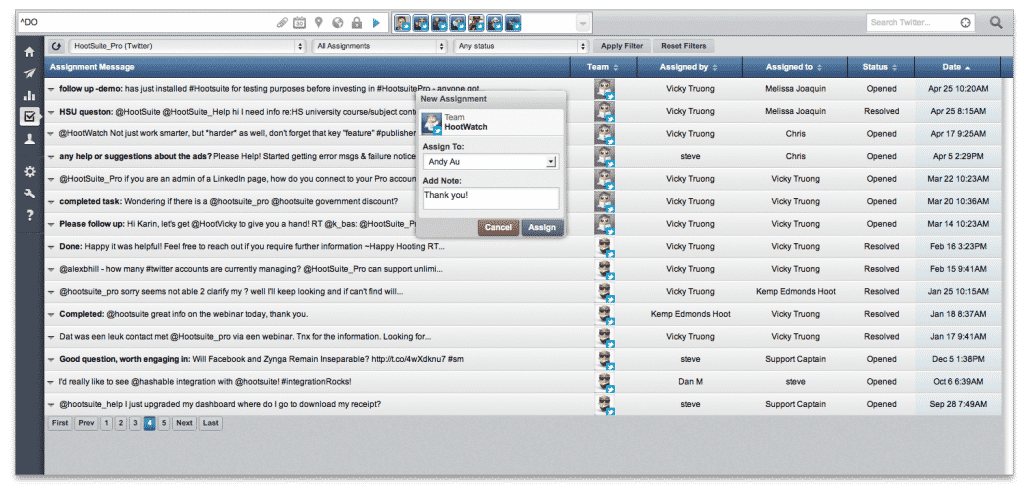Click the Add Note text field
Screen dimensions: 1024x491
tap(491, 198)
